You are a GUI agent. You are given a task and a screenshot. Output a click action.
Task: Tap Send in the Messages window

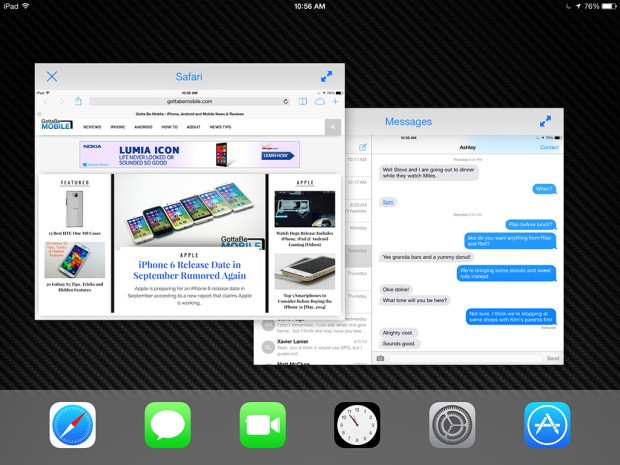553,358
